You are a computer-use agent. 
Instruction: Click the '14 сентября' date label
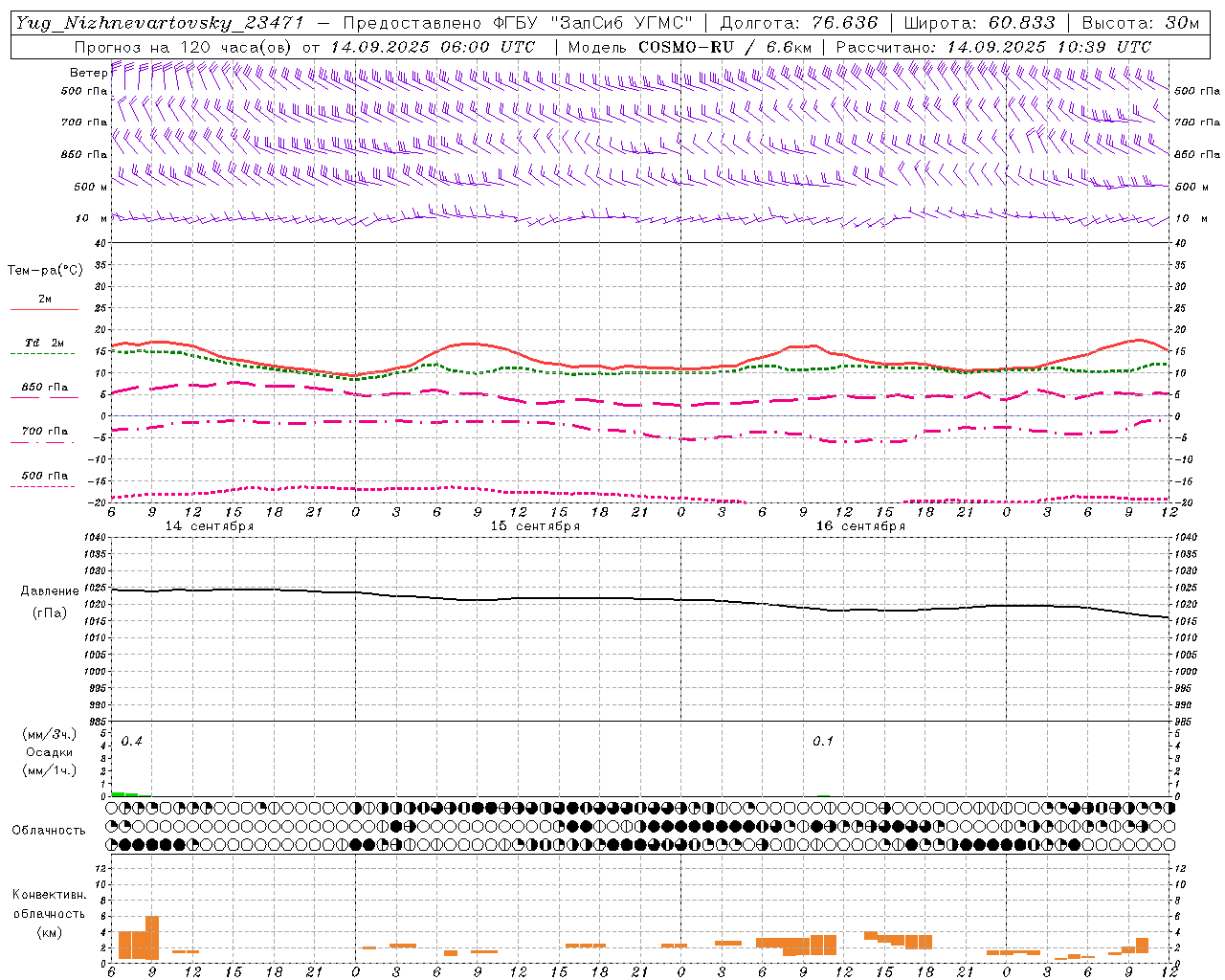coord(210,526)
